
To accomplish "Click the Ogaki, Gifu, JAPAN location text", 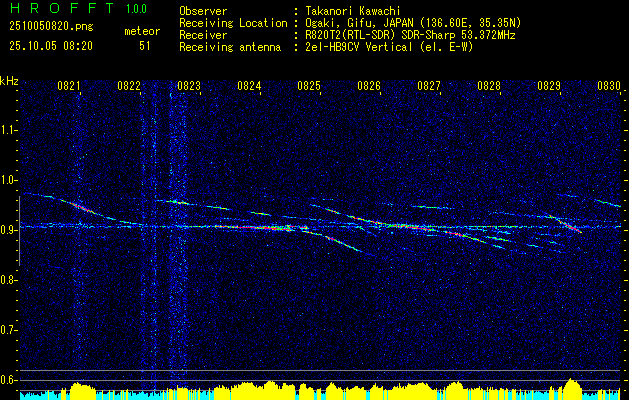I will (414, 23).
